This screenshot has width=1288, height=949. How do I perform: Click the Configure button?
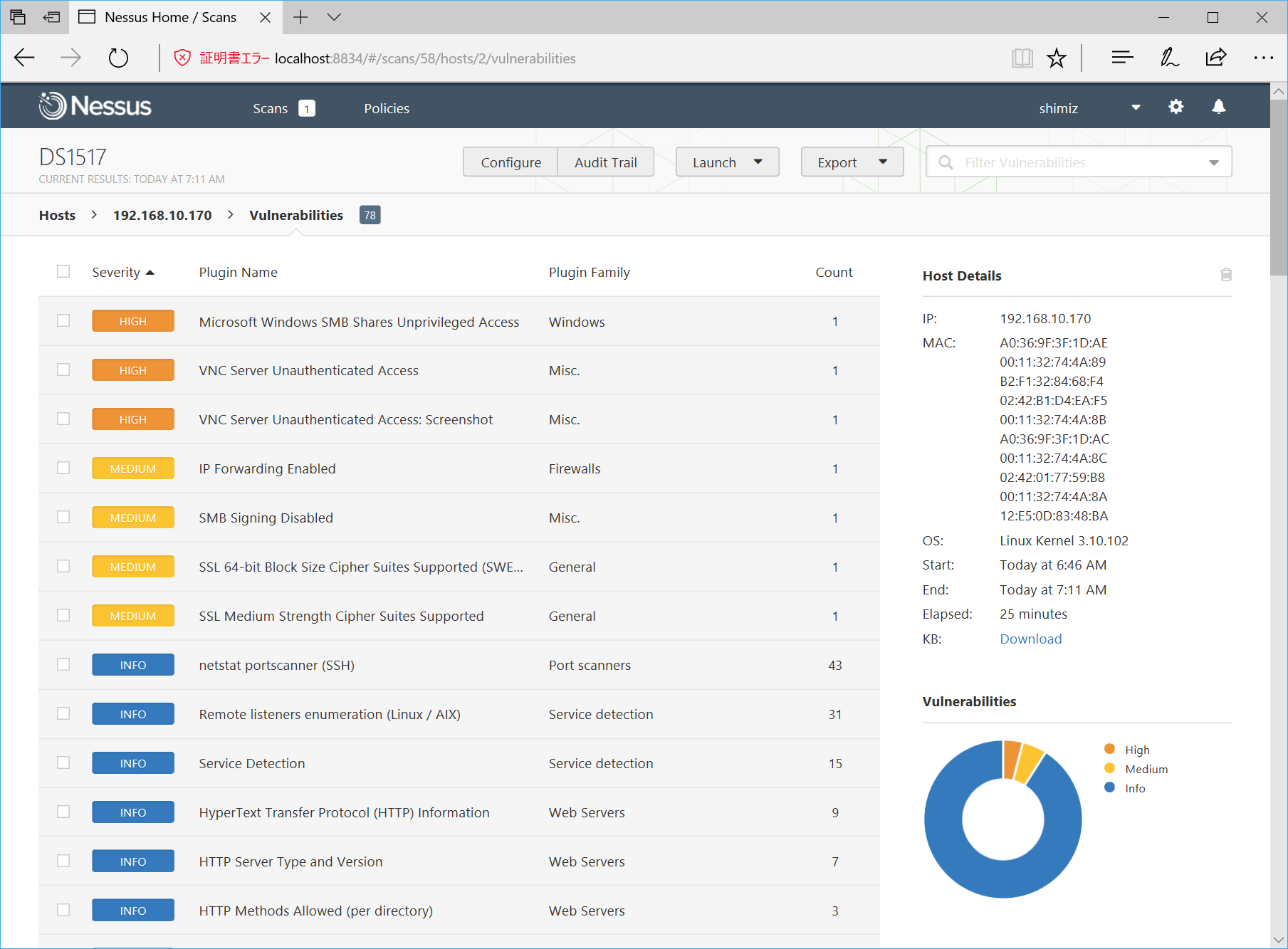511,162
